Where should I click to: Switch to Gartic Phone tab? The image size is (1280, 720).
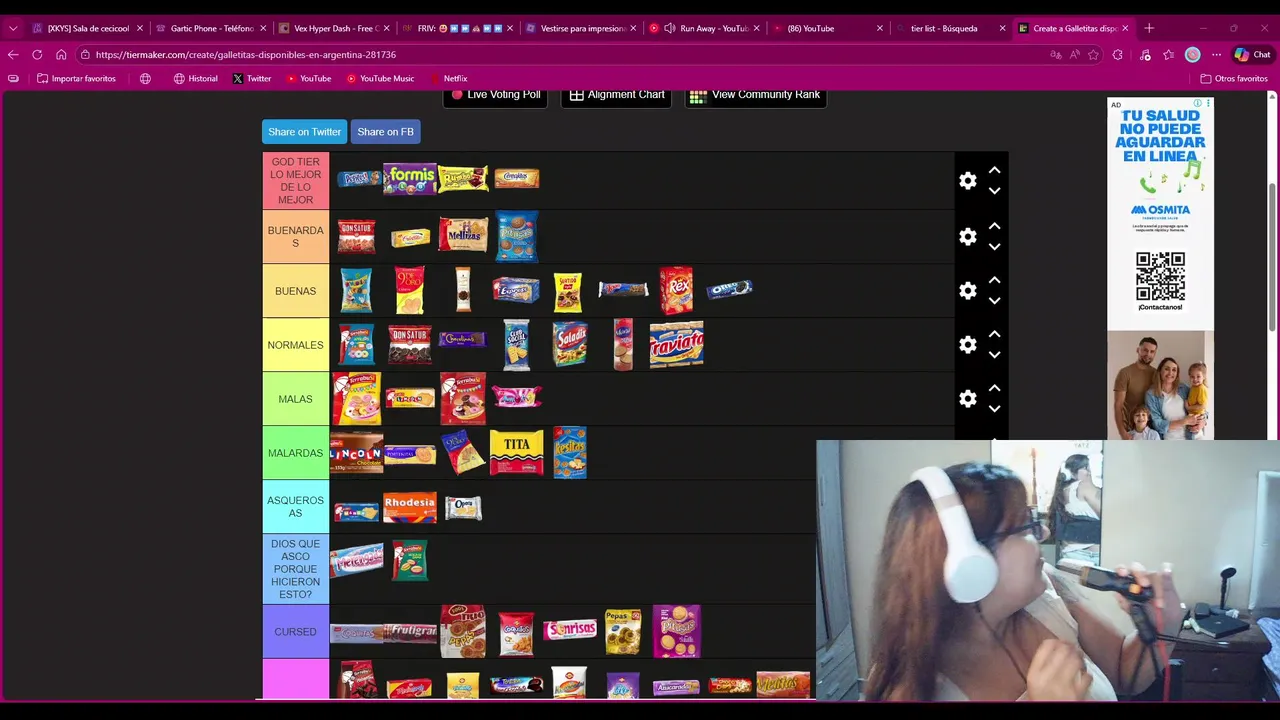click(211, 28)
